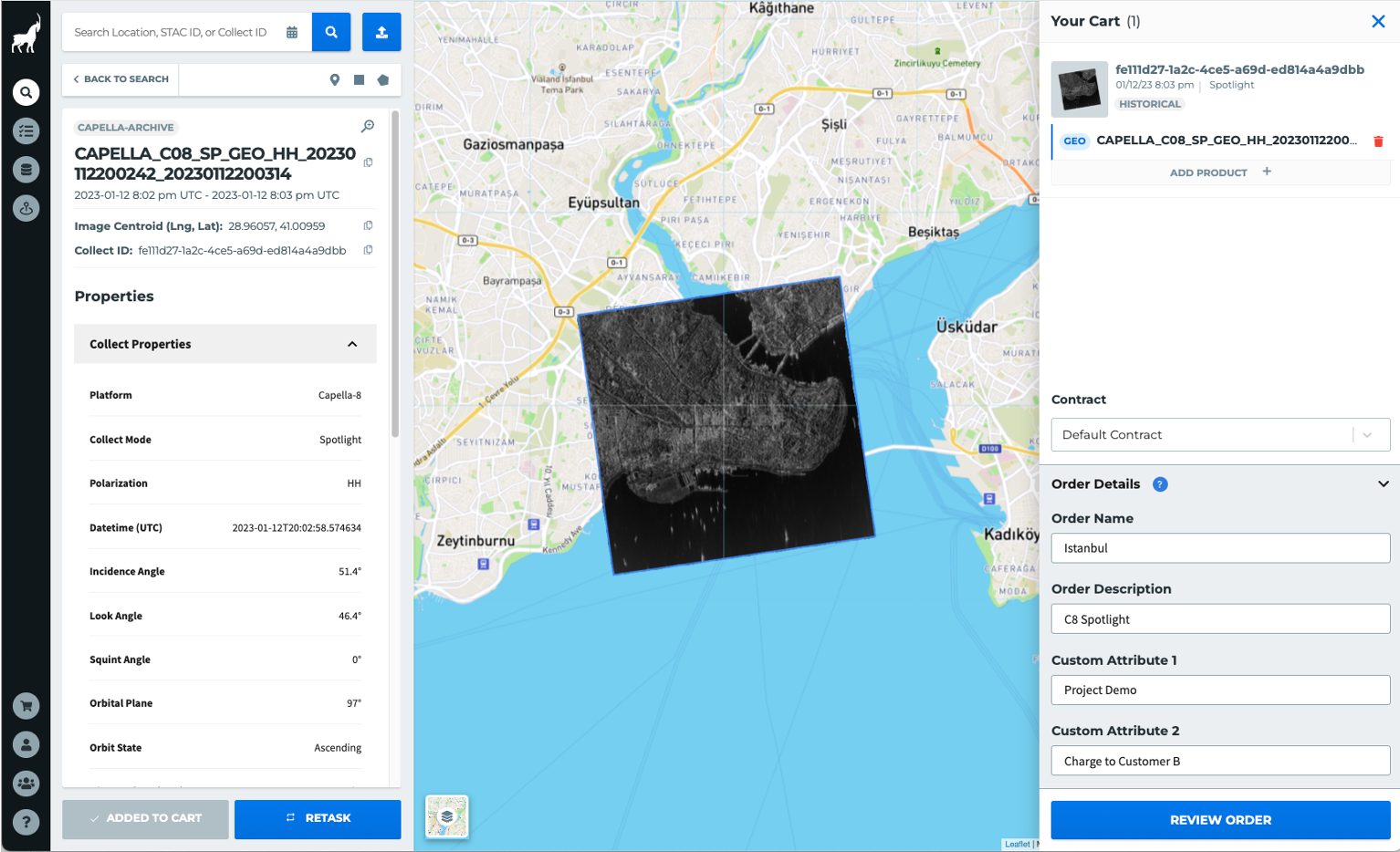The image size is (1400, 852).
Task: Click the Platform Capella-8 row
Action: pyautogui.click(x=225, y=395)
